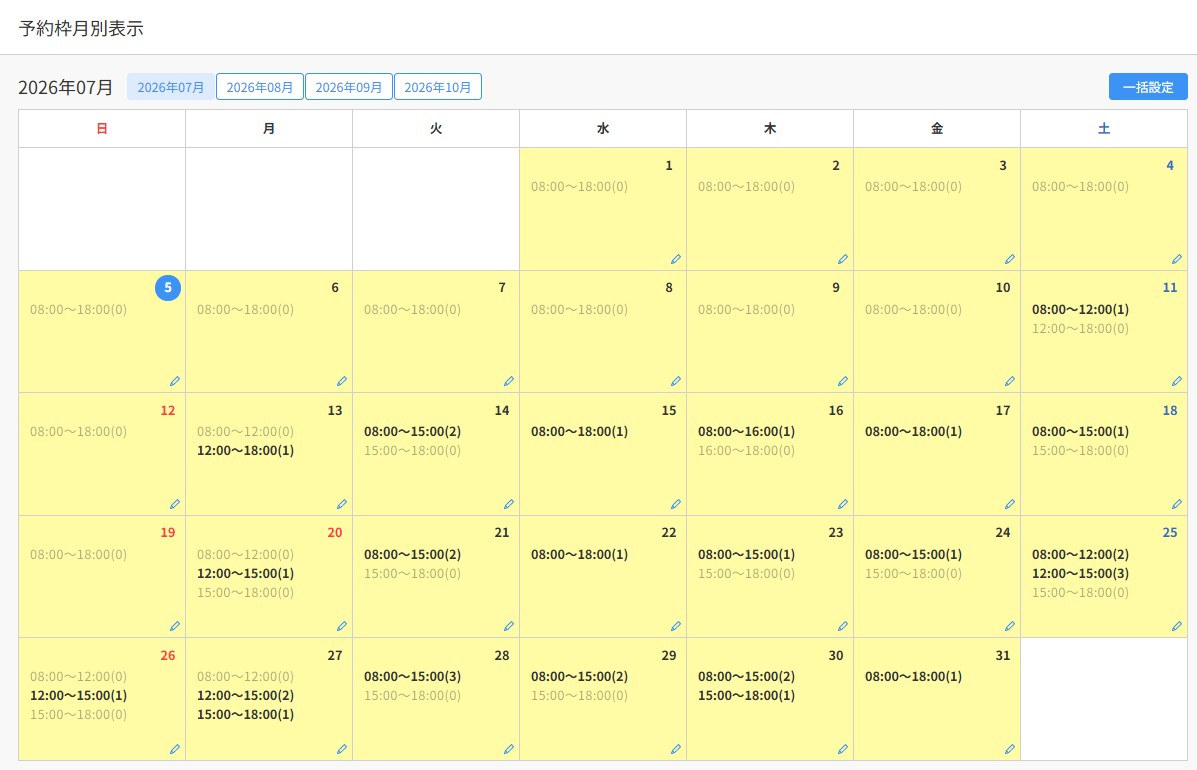The image size is (1197, 770).
Task: Select the 2026年10月 month tab
Action: (x=437, y=87)
